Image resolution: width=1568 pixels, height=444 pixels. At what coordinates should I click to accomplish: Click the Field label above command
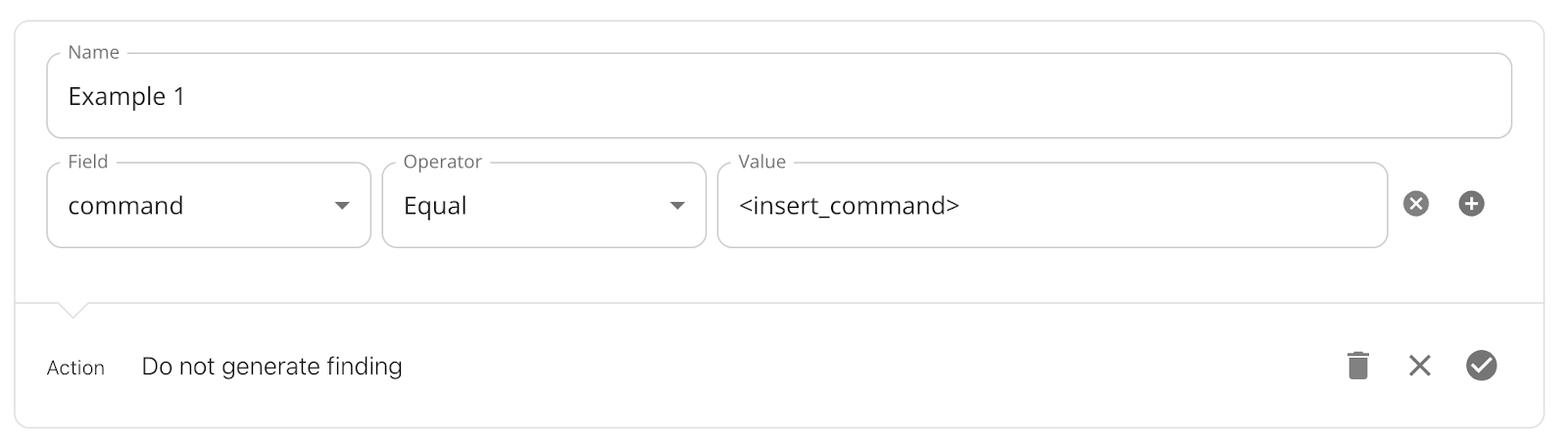pos(88,162)
